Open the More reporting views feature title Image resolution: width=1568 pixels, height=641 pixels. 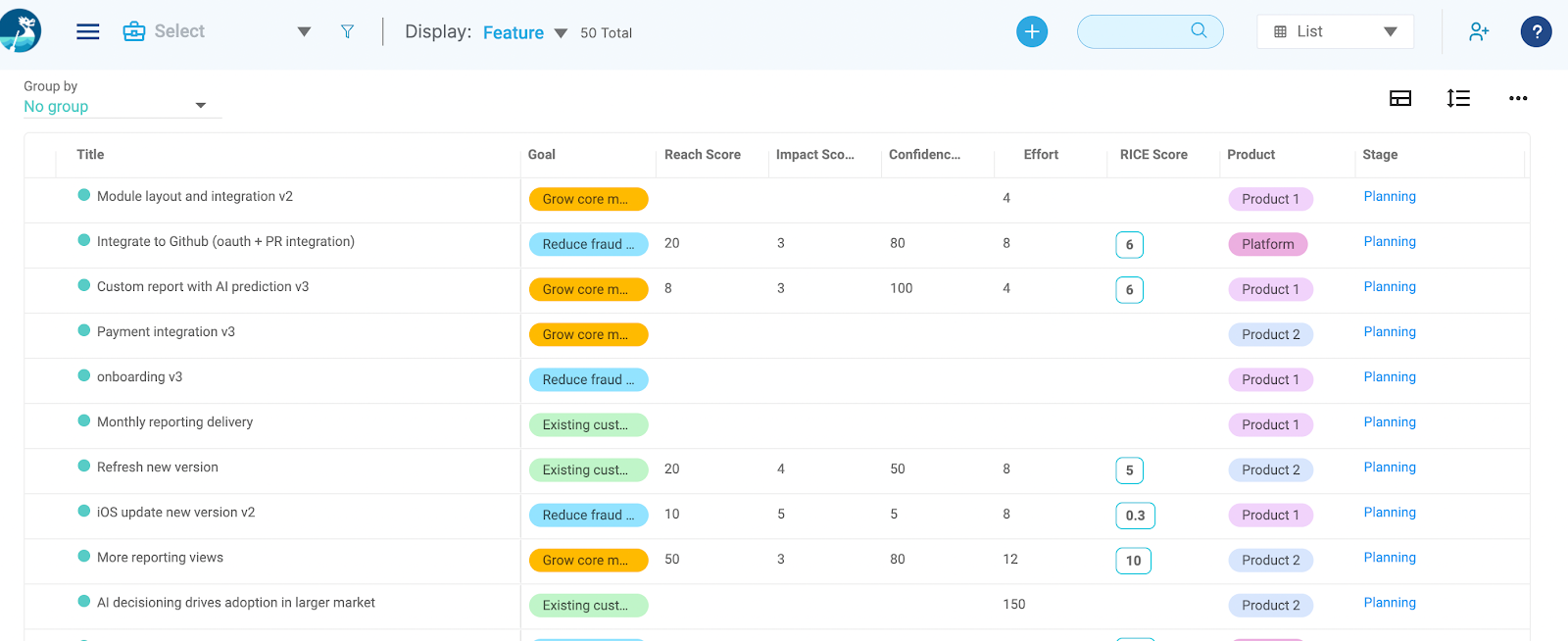coord(160,558)
